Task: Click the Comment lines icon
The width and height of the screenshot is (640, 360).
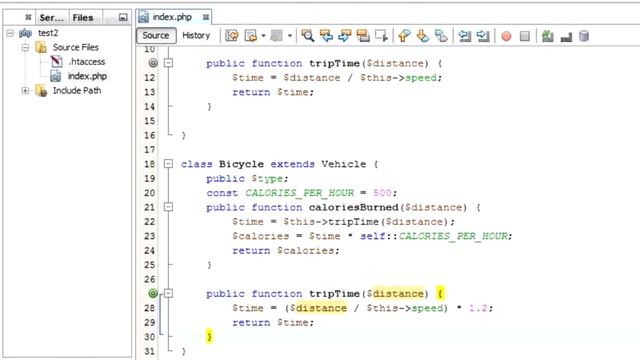Action: [547, 36]
